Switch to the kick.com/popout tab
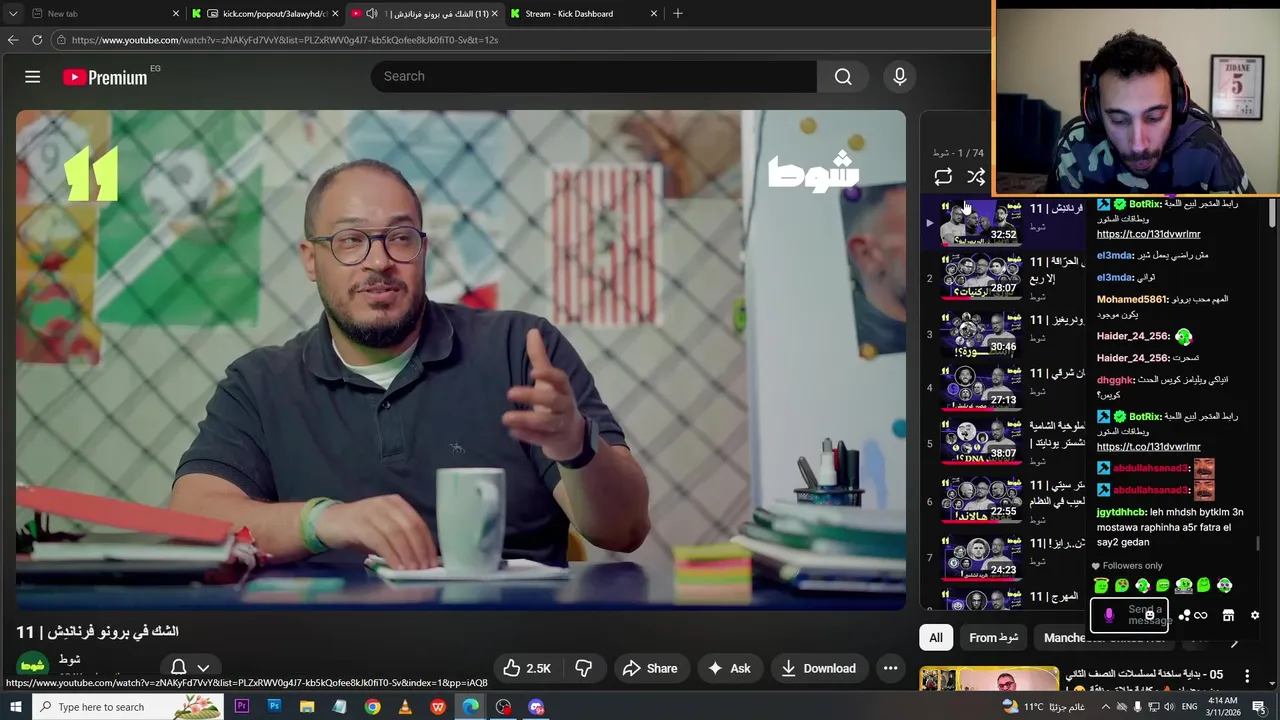This screenshot has width=1280, height=720. click(x=266, y=14)
